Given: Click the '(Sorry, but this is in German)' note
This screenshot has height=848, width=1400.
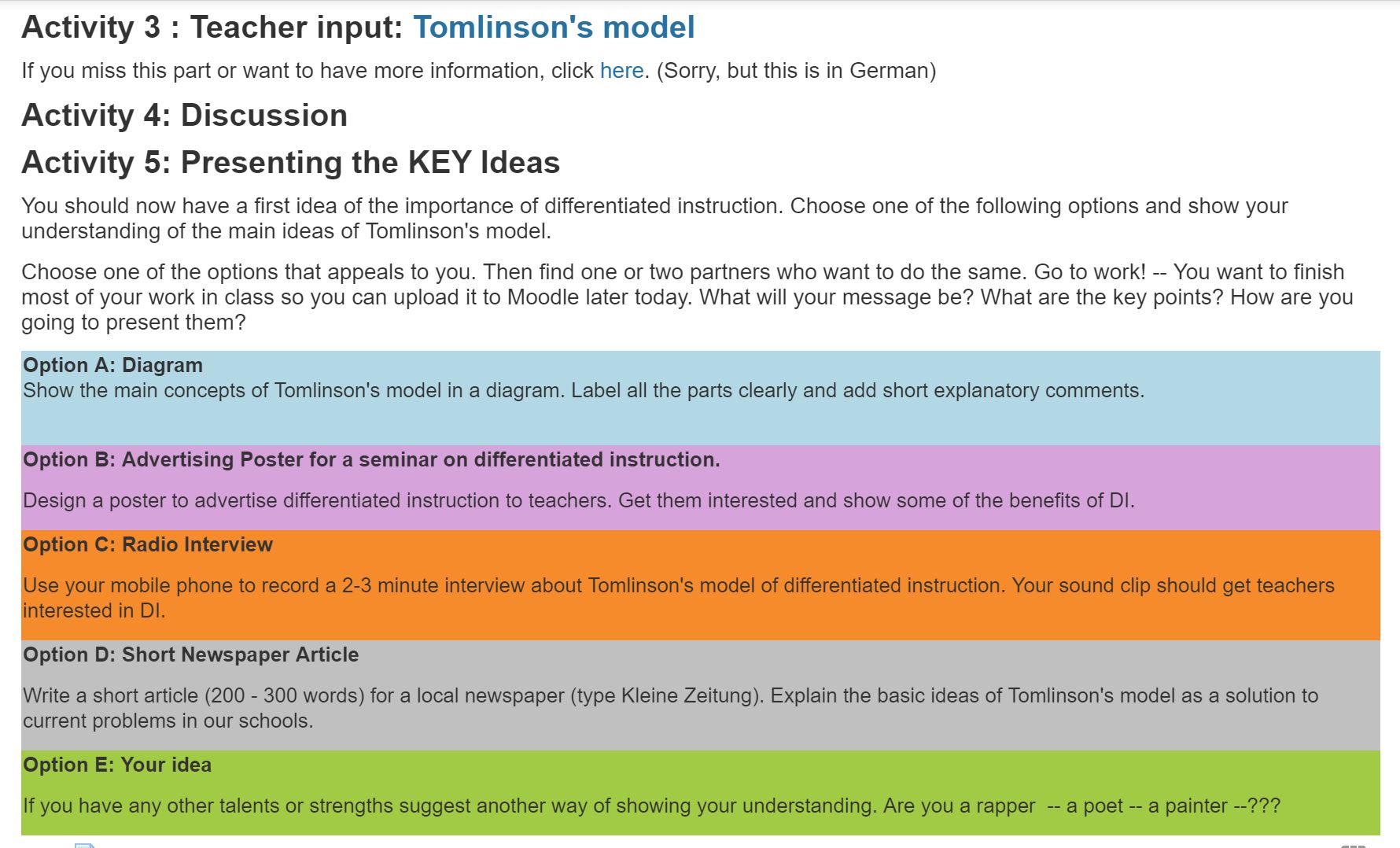Looking at the screenshot, I should (x=796, y=71).
